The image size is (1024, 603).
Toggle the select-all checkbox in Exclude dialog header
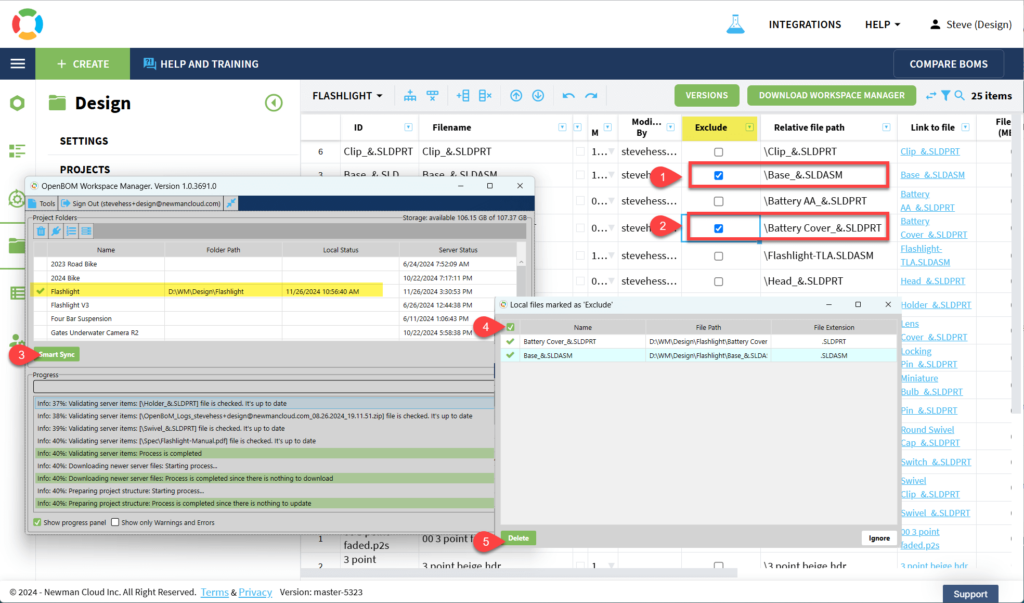coord(511,327)
